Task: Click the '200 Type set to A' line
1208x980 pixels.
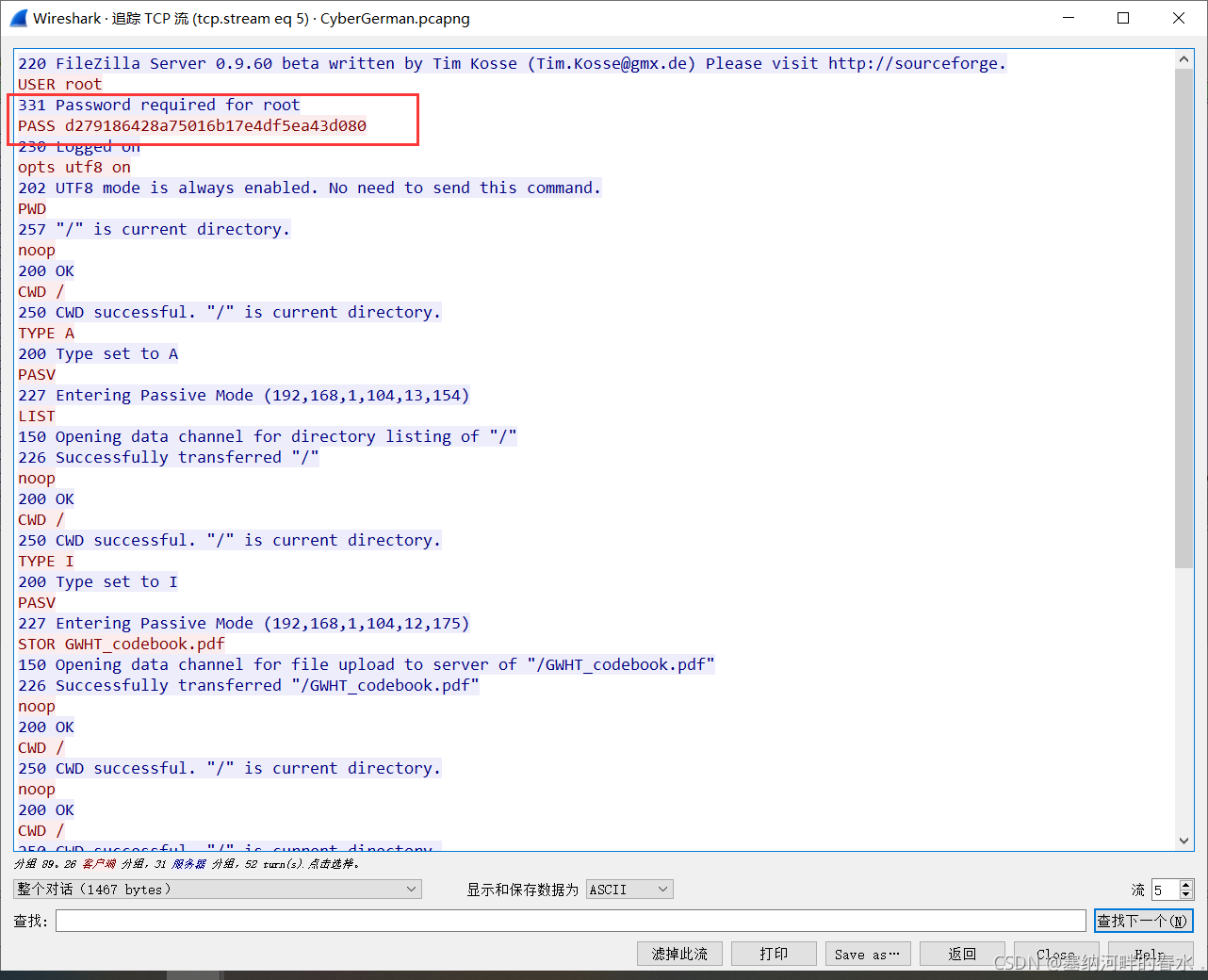Action: (98, 353)
